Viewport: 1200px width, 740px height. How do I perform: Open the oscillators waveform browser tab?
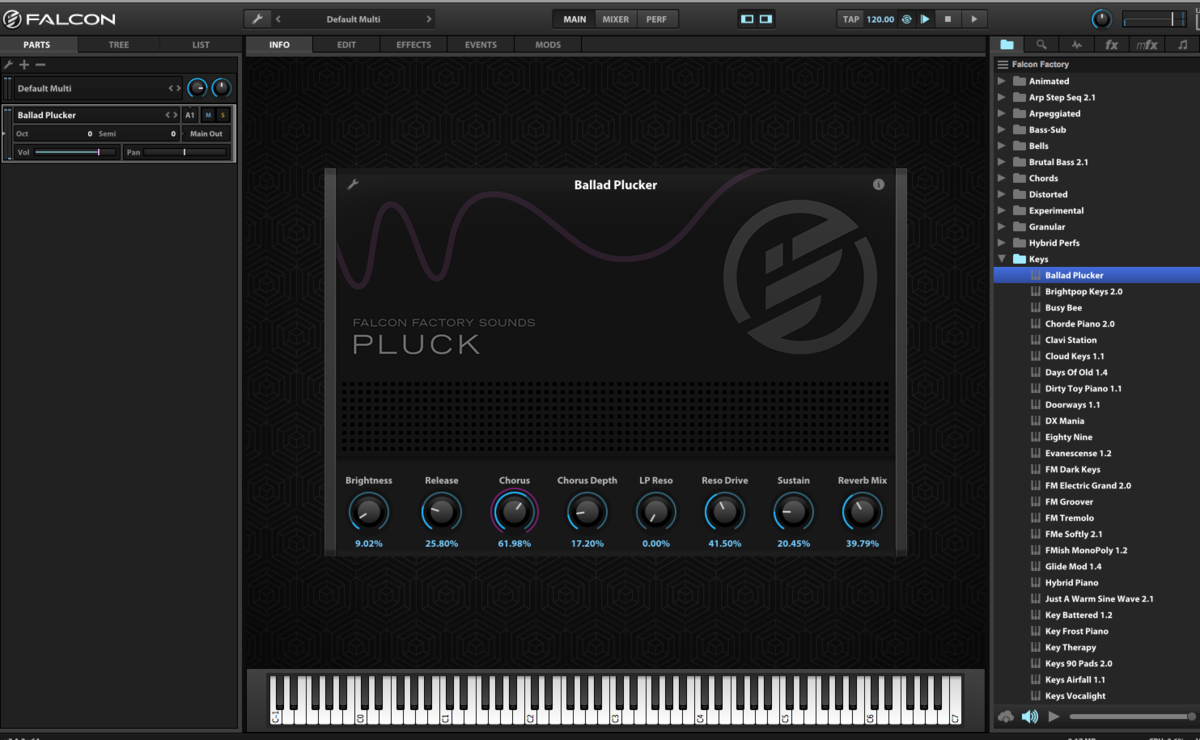1077,45
